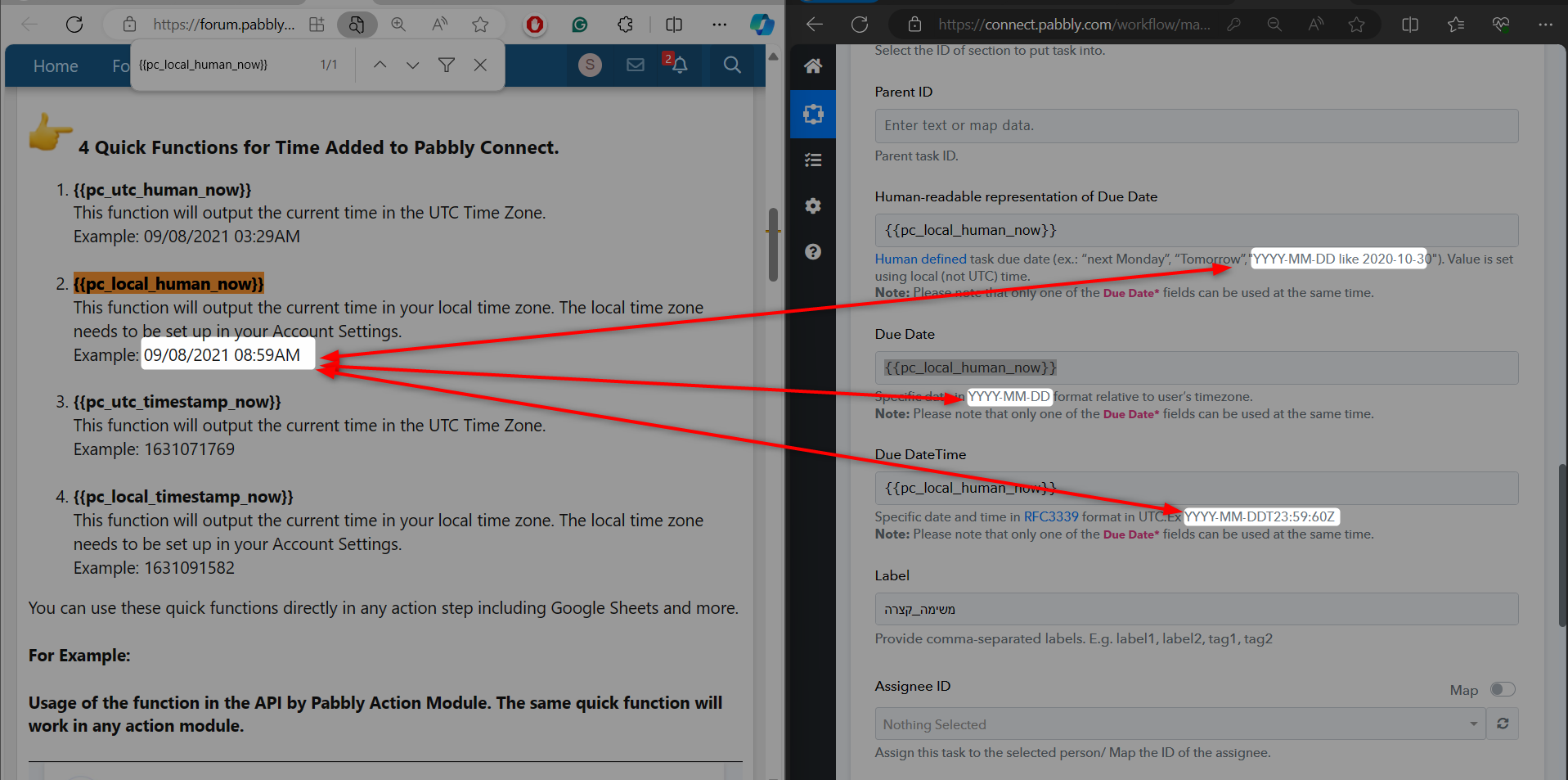Click the connect.pabbly.com address bar URL
1568x780 pixels.
[x=1074, y=25]
